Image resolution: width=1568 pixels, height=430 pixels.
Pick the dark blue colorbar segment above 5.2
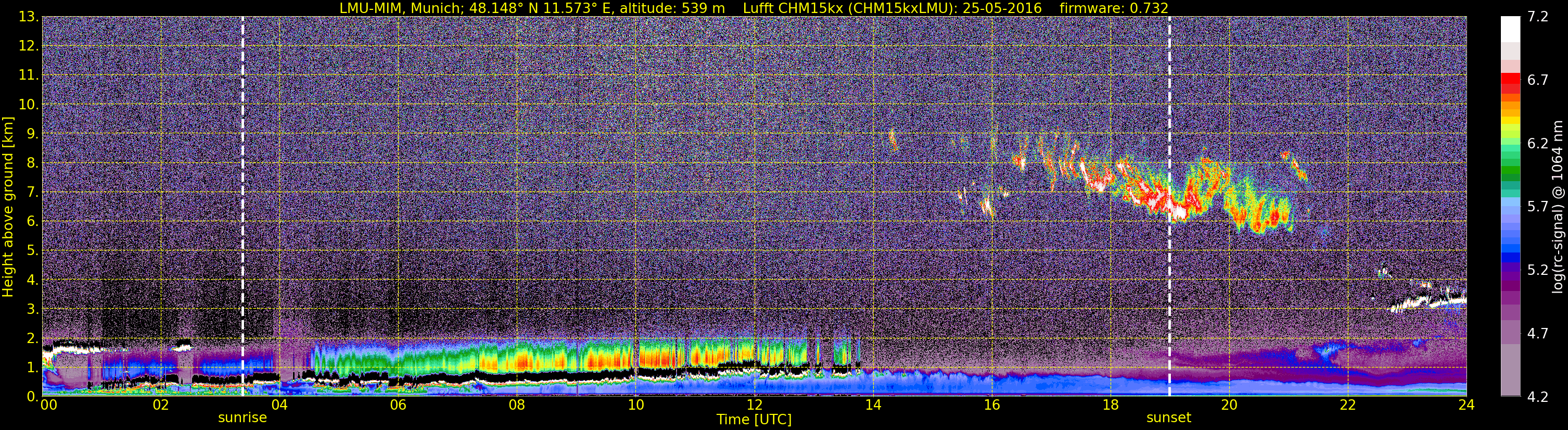coord(1510,257)
